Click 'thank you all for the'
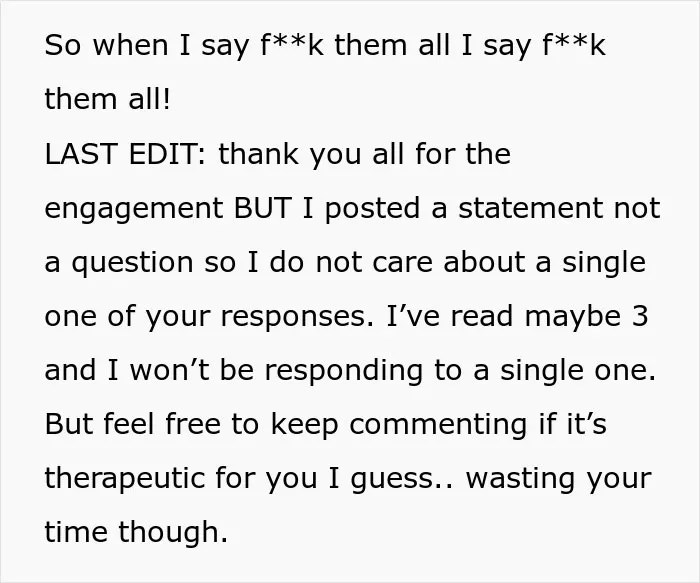The height and width of the screenshot is (583, 700). tap(365, 155)
